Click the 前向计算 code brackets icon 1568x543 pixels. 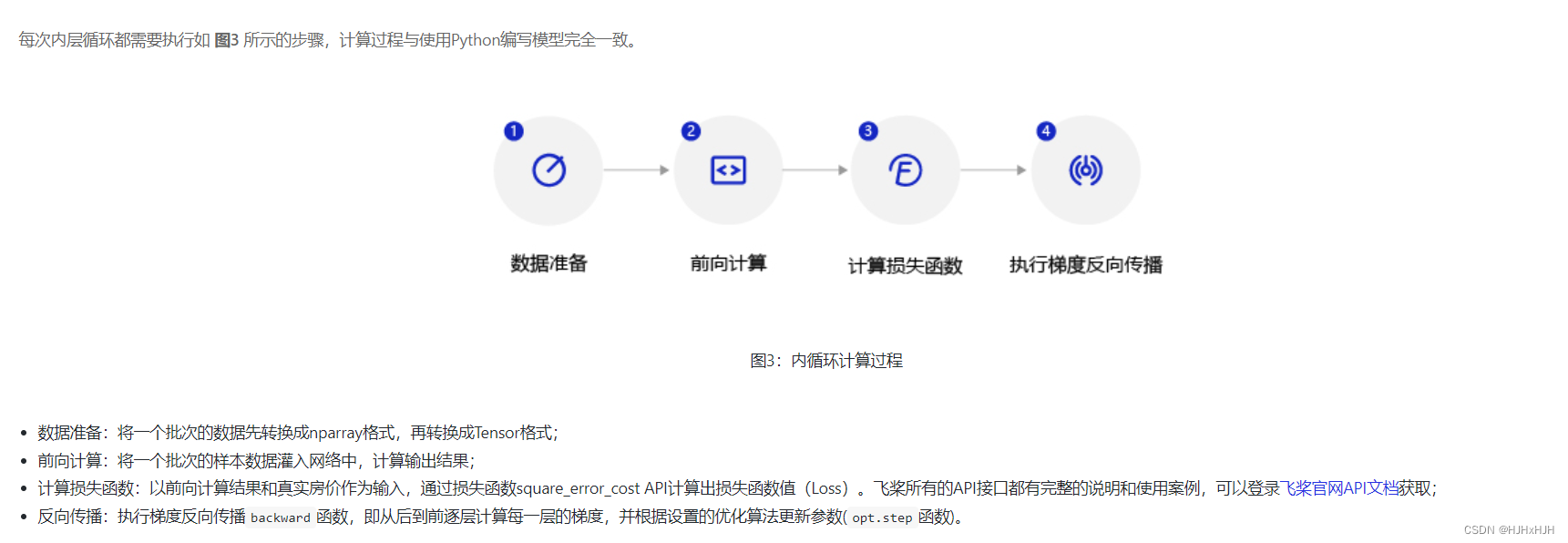728,170
